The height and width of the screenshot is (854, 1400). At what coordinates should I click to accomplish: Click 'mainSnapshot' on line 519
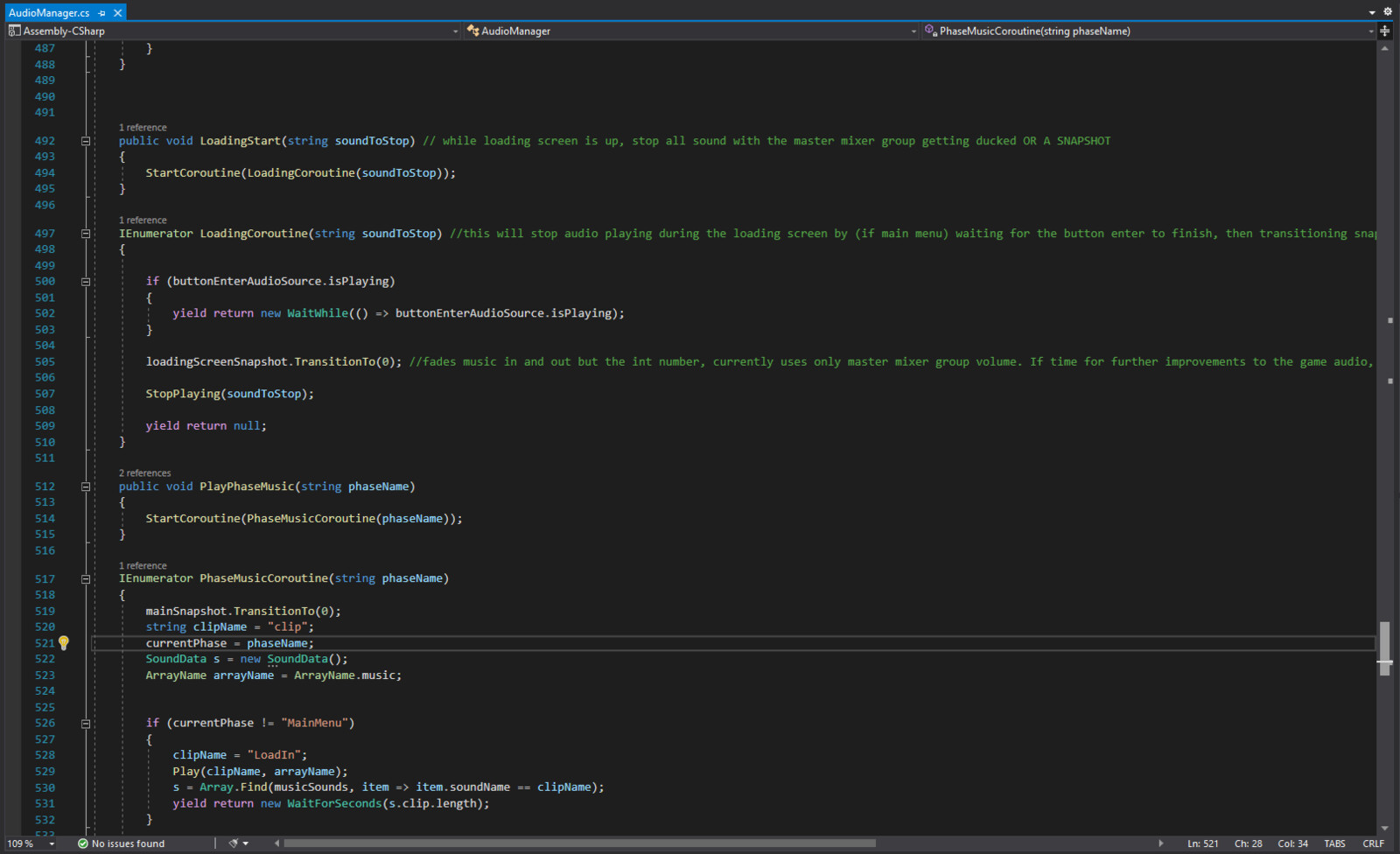tap(185, 612)
